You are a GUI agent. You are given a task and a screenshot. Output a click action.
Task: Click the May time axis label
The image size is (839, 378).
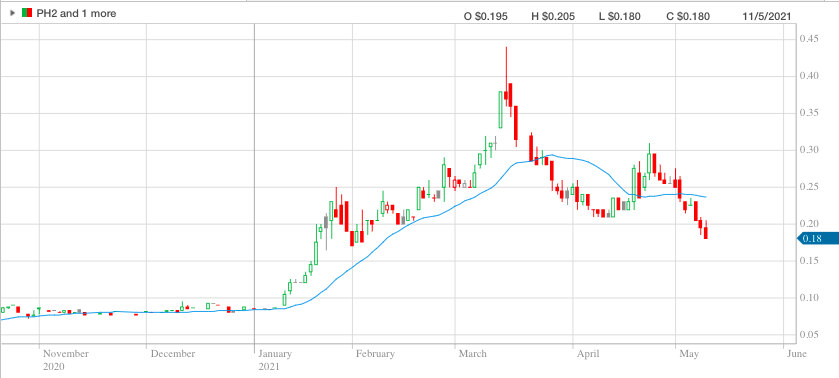688,354
